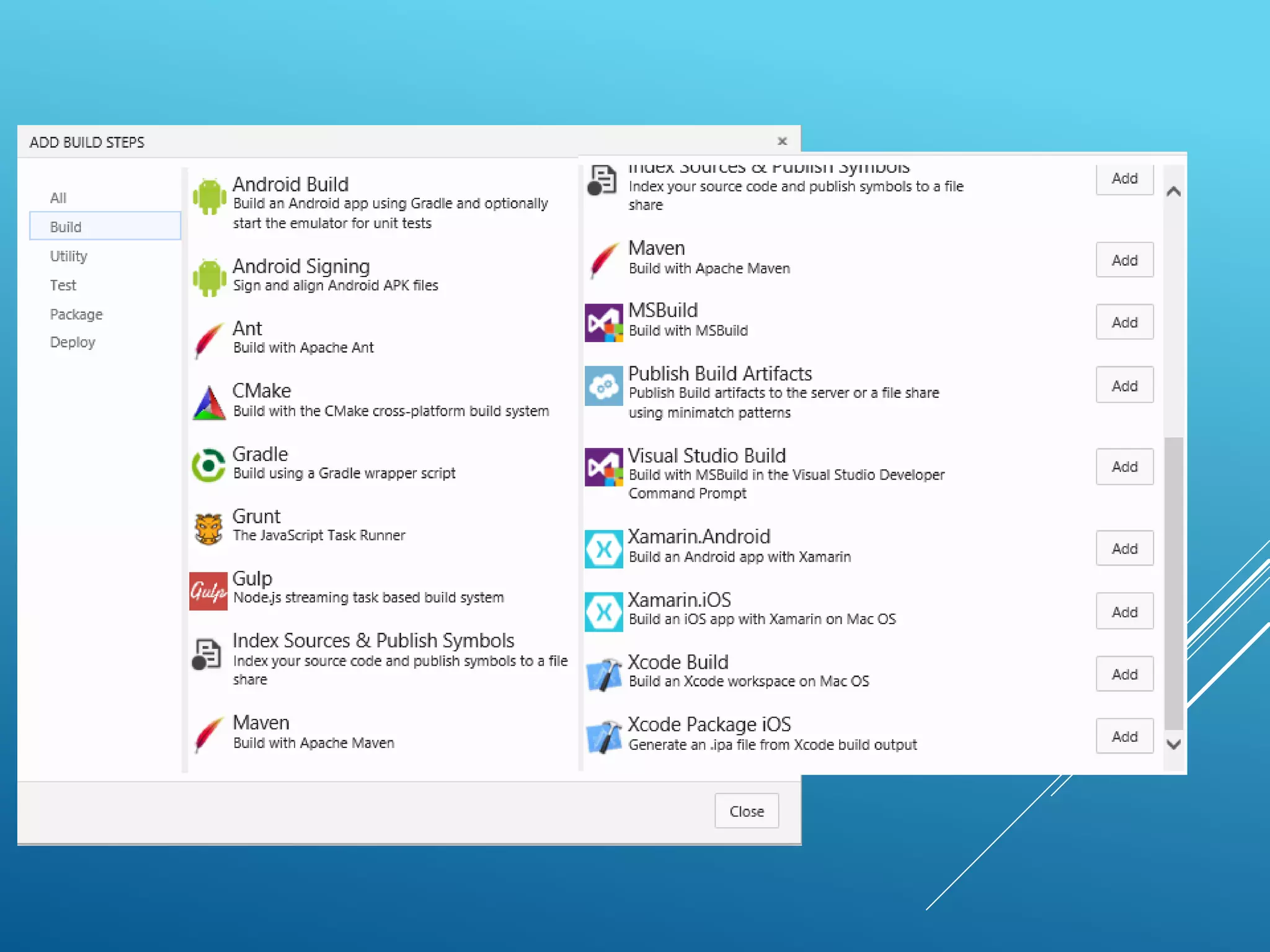Click the Ant feather icon

(209, 340)
